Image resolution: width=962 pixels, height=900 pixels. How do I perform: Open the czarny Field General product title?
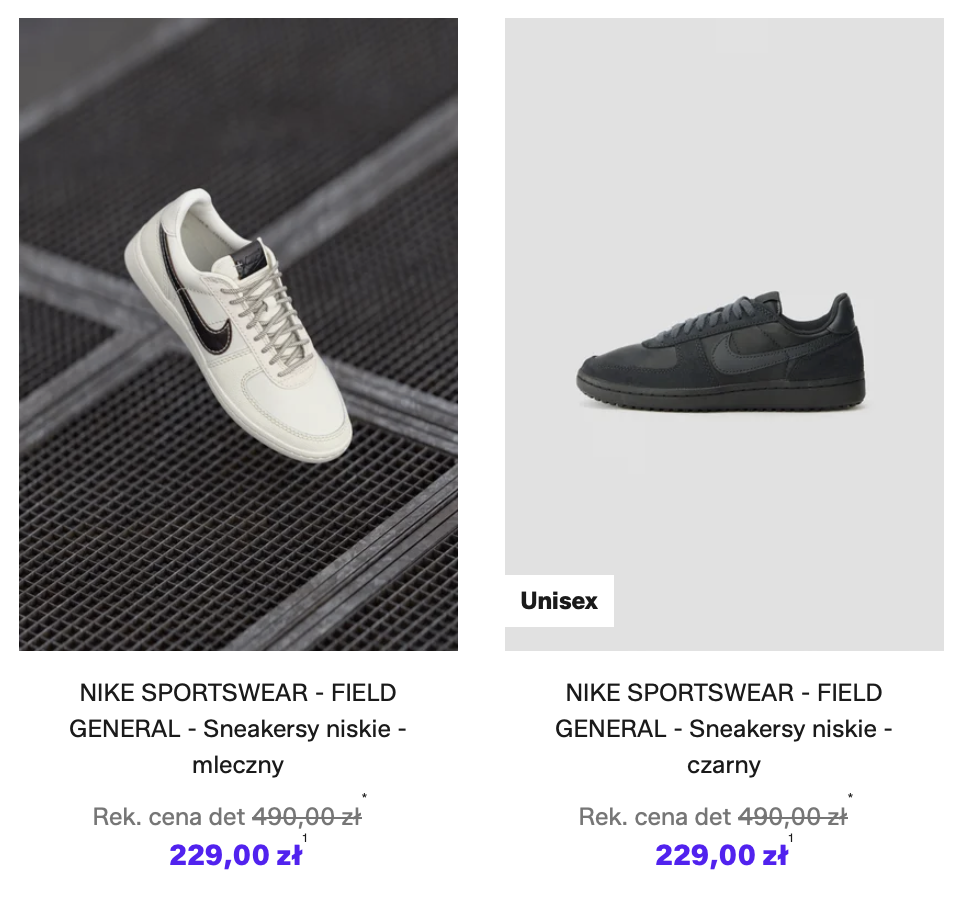(x=724, y=729)
